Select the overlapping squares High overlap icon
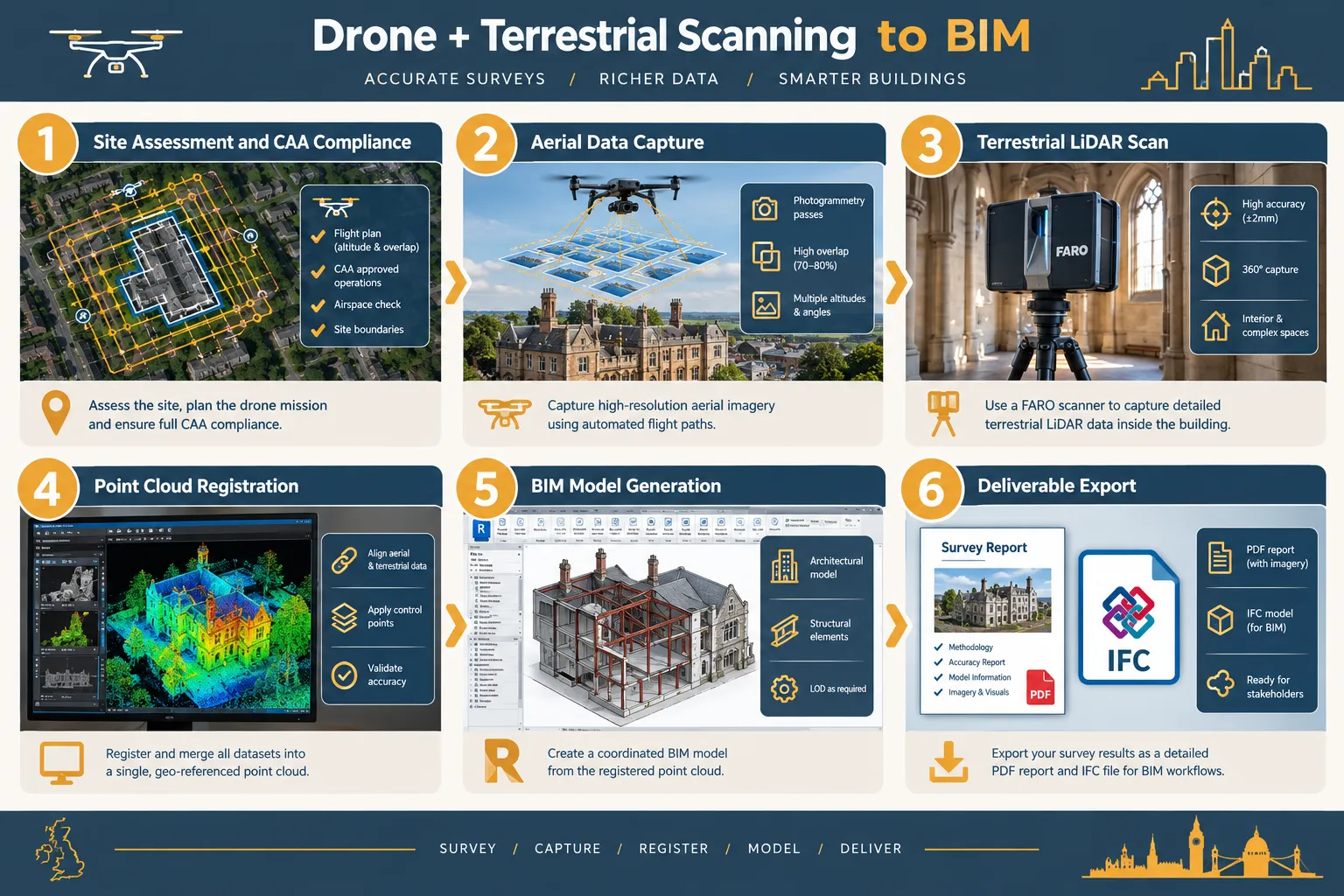Image resolution: width=1344 pixels, height=896 pixels. coord(766,256)
